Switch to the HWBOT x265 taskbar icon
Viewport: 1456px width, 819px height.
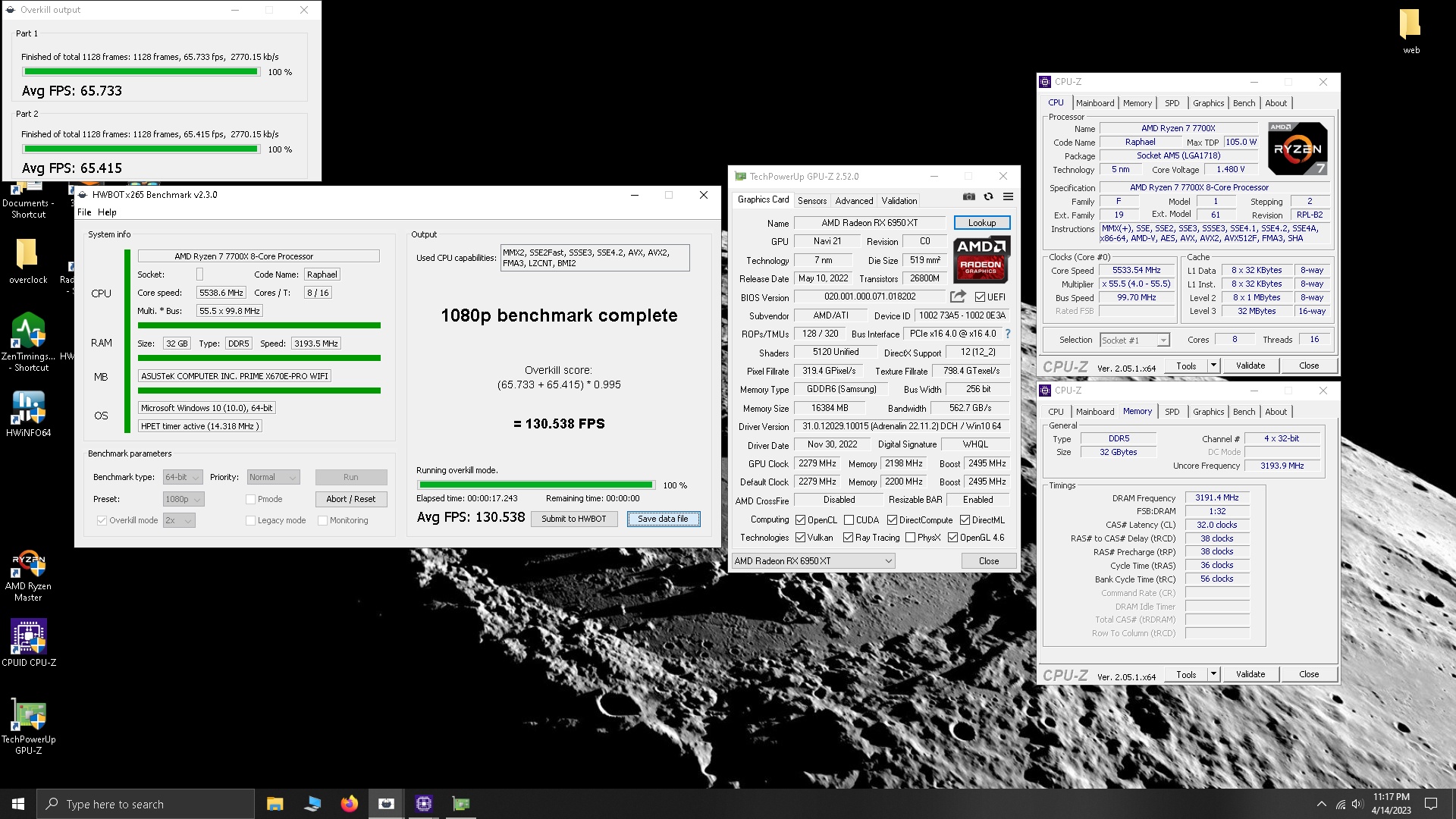coord(386,804)
